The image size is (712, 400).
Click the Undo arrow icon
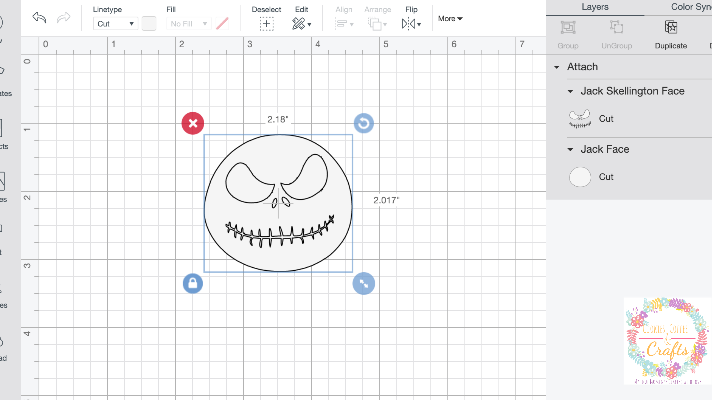(x=40, y=18)
